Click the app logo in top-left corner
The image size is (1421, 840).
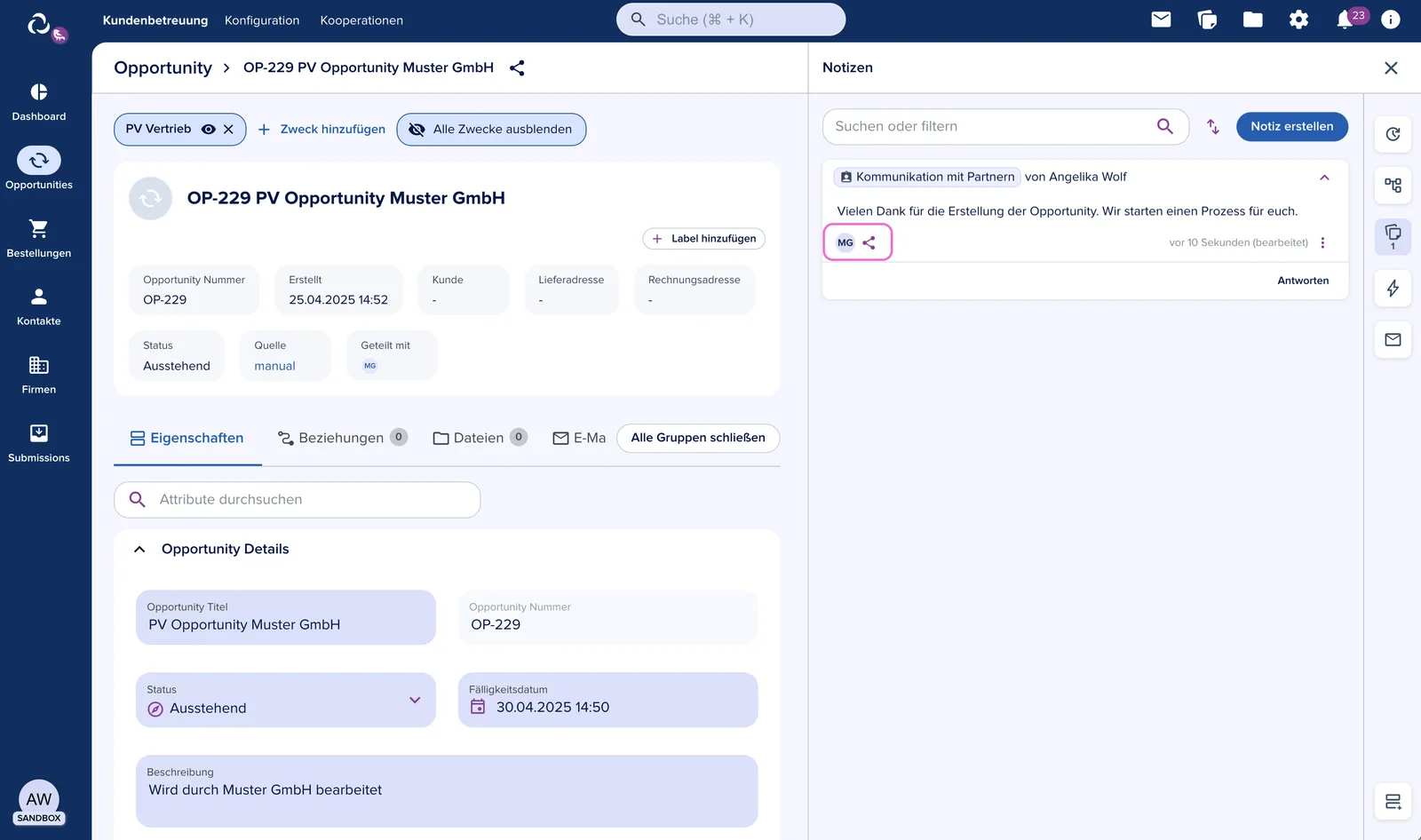(x=39, y=24)
